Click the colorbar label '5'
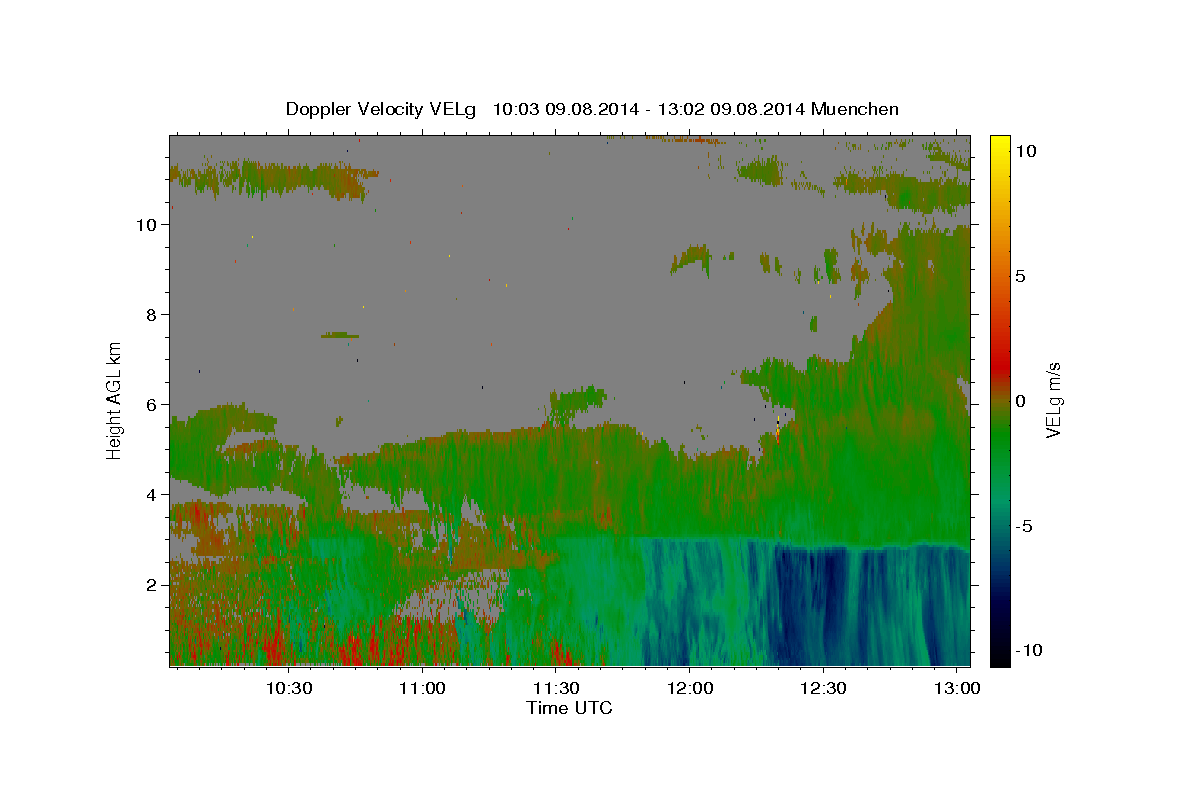Viewport: 1200px width, 800px height. [1020, 276]
